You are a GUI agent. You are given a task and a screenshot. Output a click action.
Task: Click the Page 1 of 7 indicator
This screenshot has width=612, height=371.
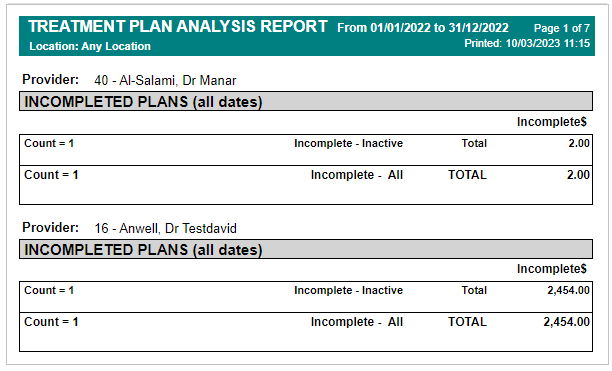click(562, 28)
